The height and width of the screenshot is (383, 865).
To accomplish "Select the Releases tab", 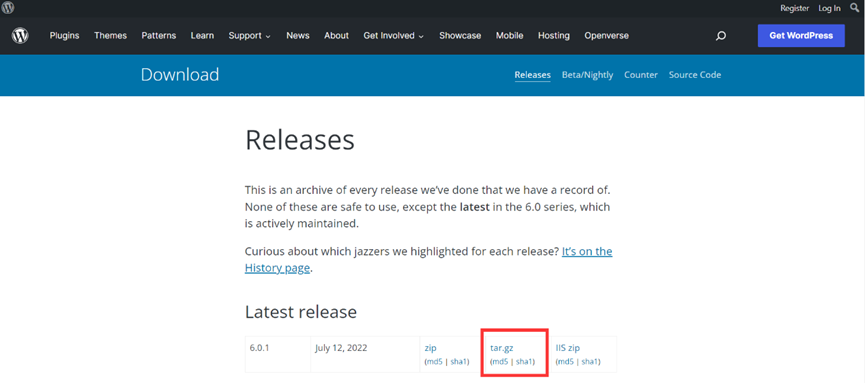I will pyautogui.click(x=533, y=75).
